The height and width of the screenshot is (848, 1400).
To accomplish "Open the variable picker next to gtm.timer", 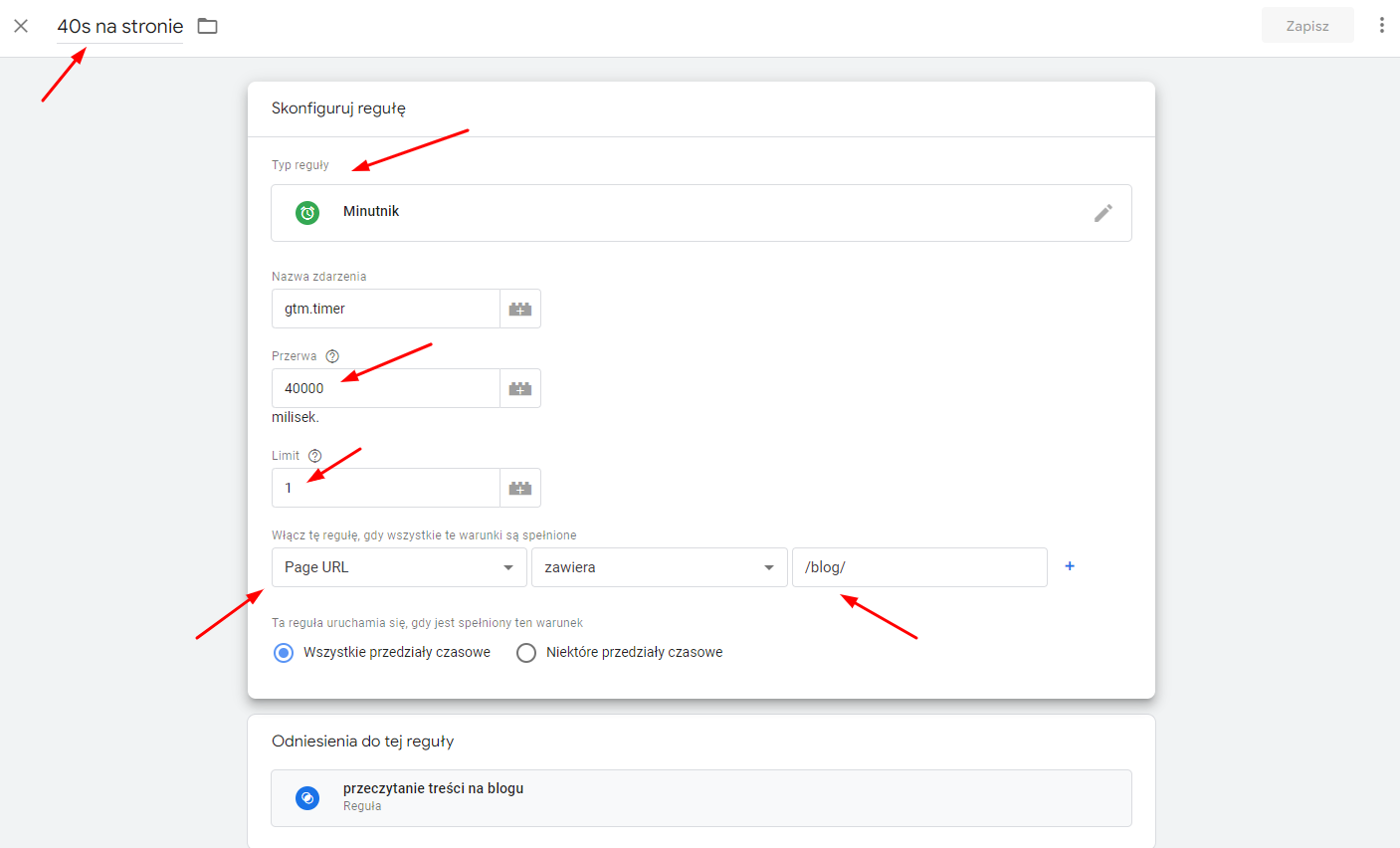I will pyautogui.click(x=519, y=309).
